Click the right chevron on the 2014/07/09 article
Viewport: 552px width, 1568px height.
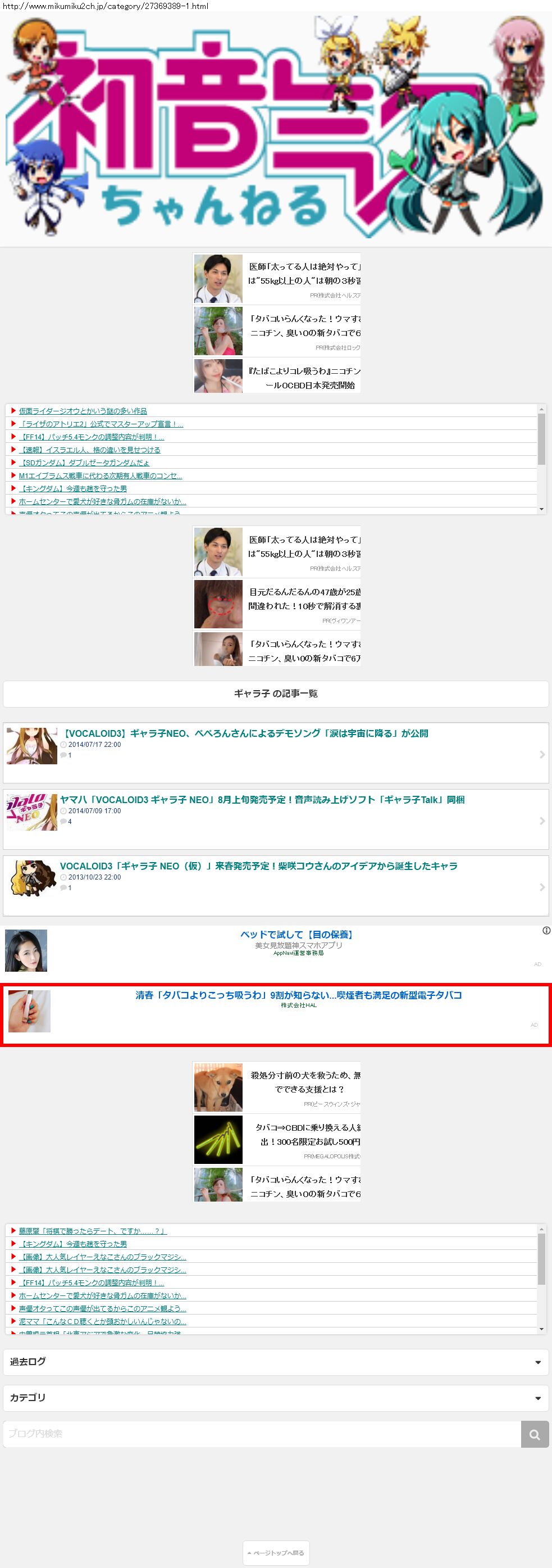pos(542,821)
